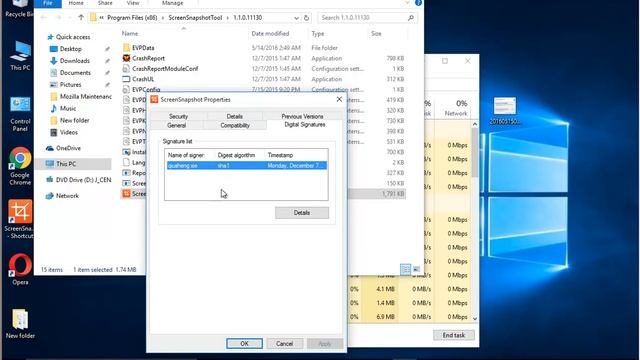Click the signature Details button
The image size is (640, 360).
click(302, 213)
